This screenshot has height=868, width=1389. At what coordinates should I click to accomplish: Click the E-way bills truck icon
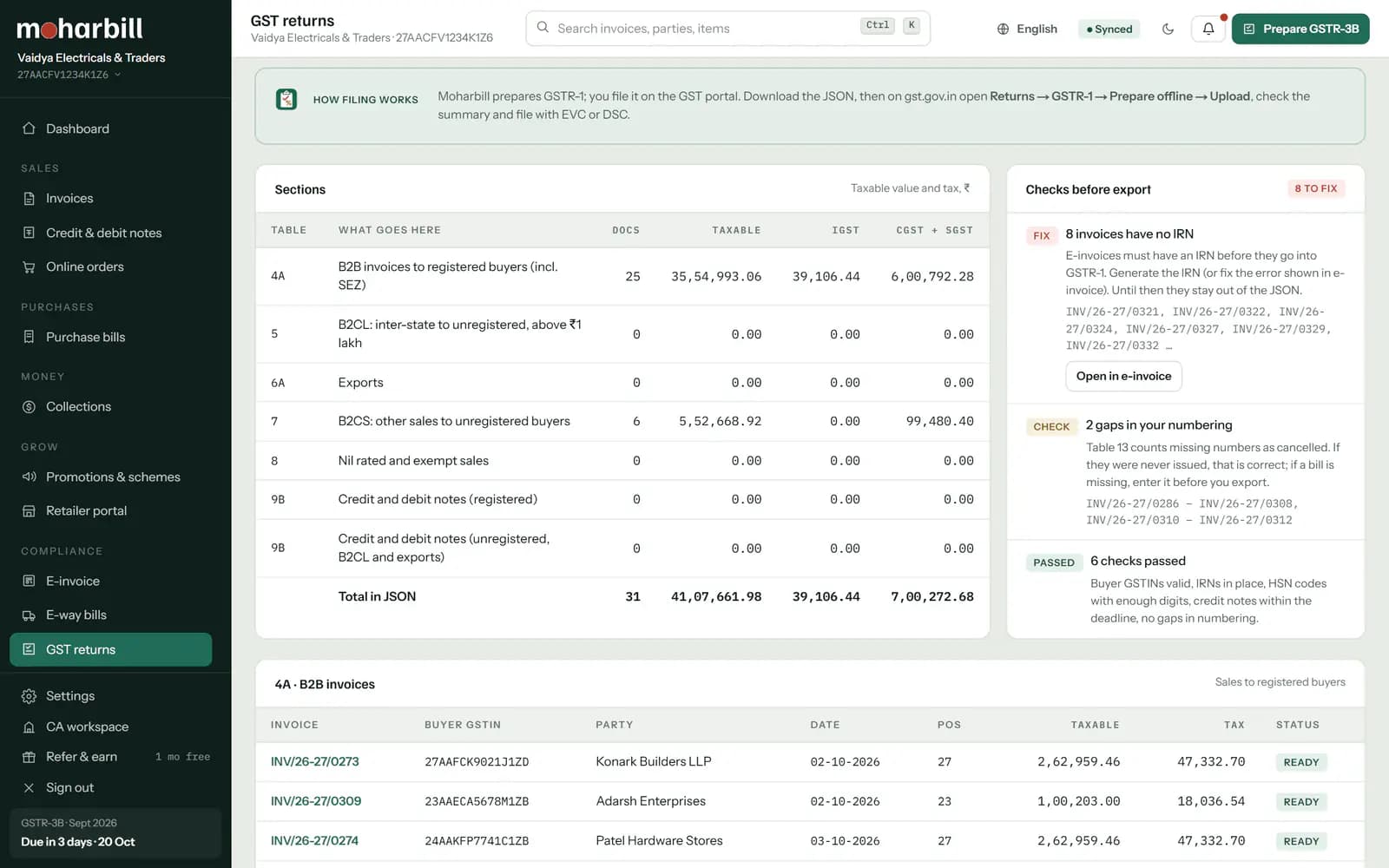29,615
